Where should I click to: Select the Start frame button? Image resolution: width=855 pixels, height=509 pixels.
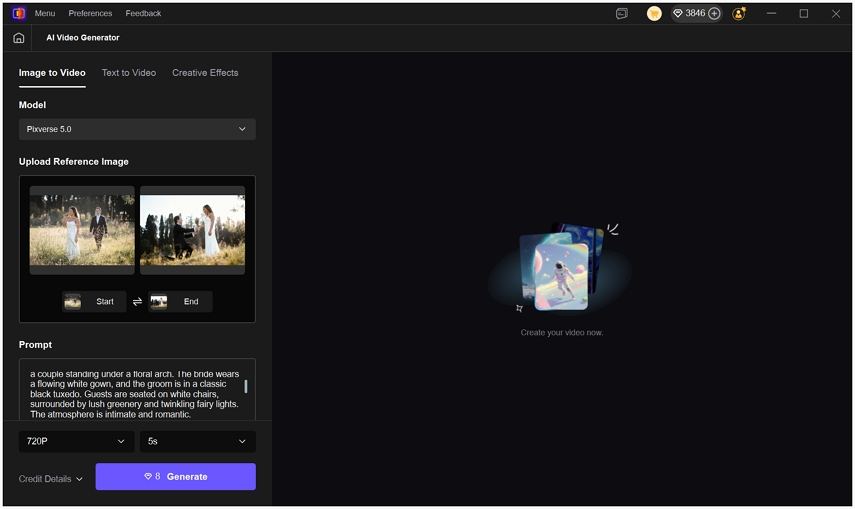pos(94,301)
